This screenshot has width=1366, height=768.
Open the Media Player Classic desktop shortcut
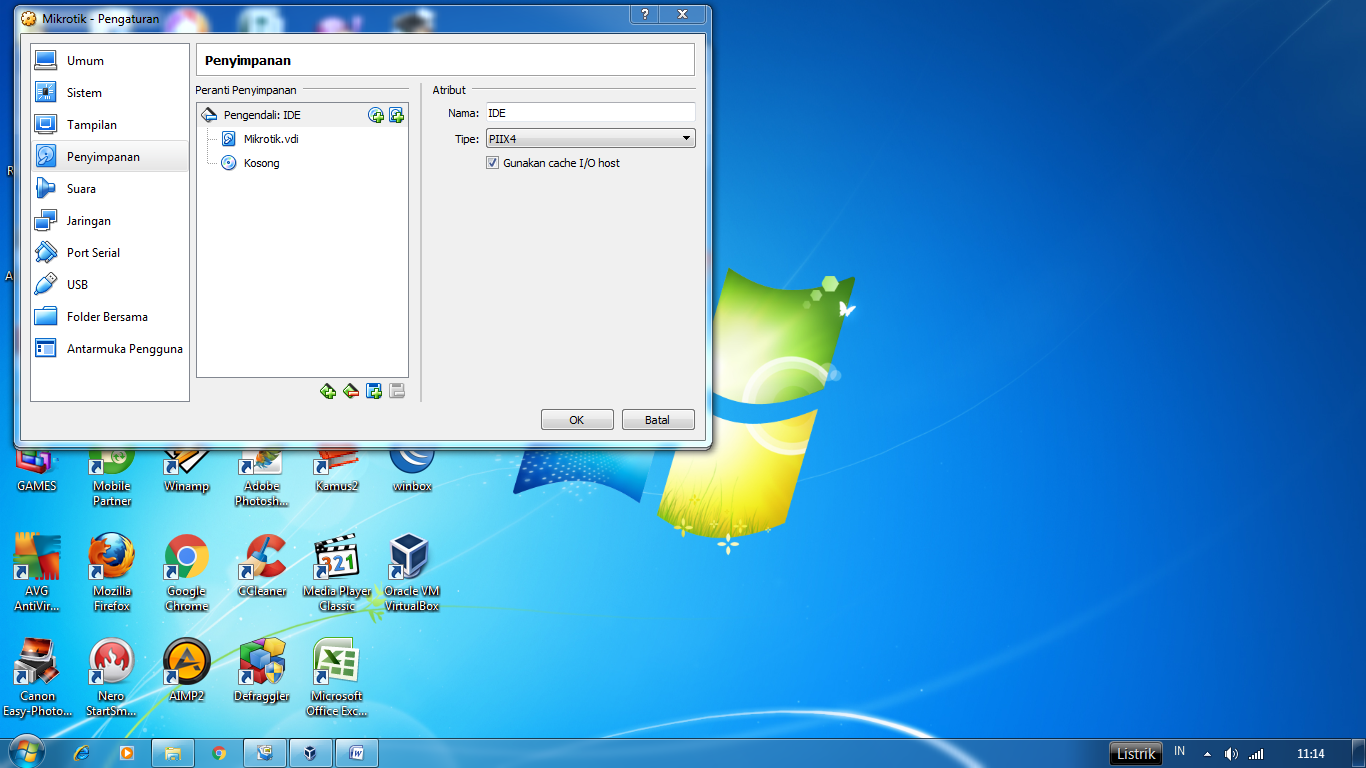[x=337, y=572]
